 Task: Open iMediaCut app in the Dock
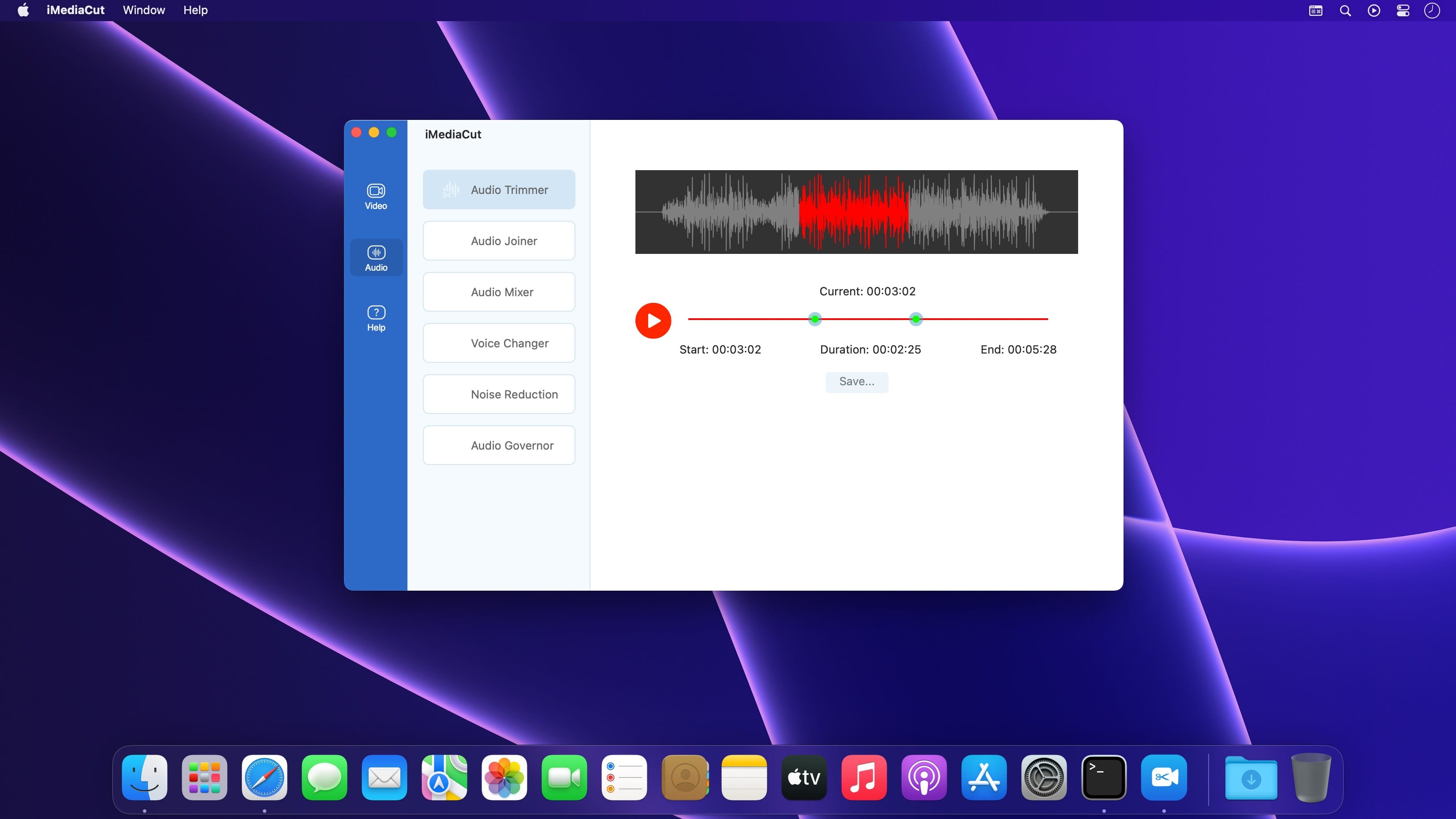[x=1164, y=778]
